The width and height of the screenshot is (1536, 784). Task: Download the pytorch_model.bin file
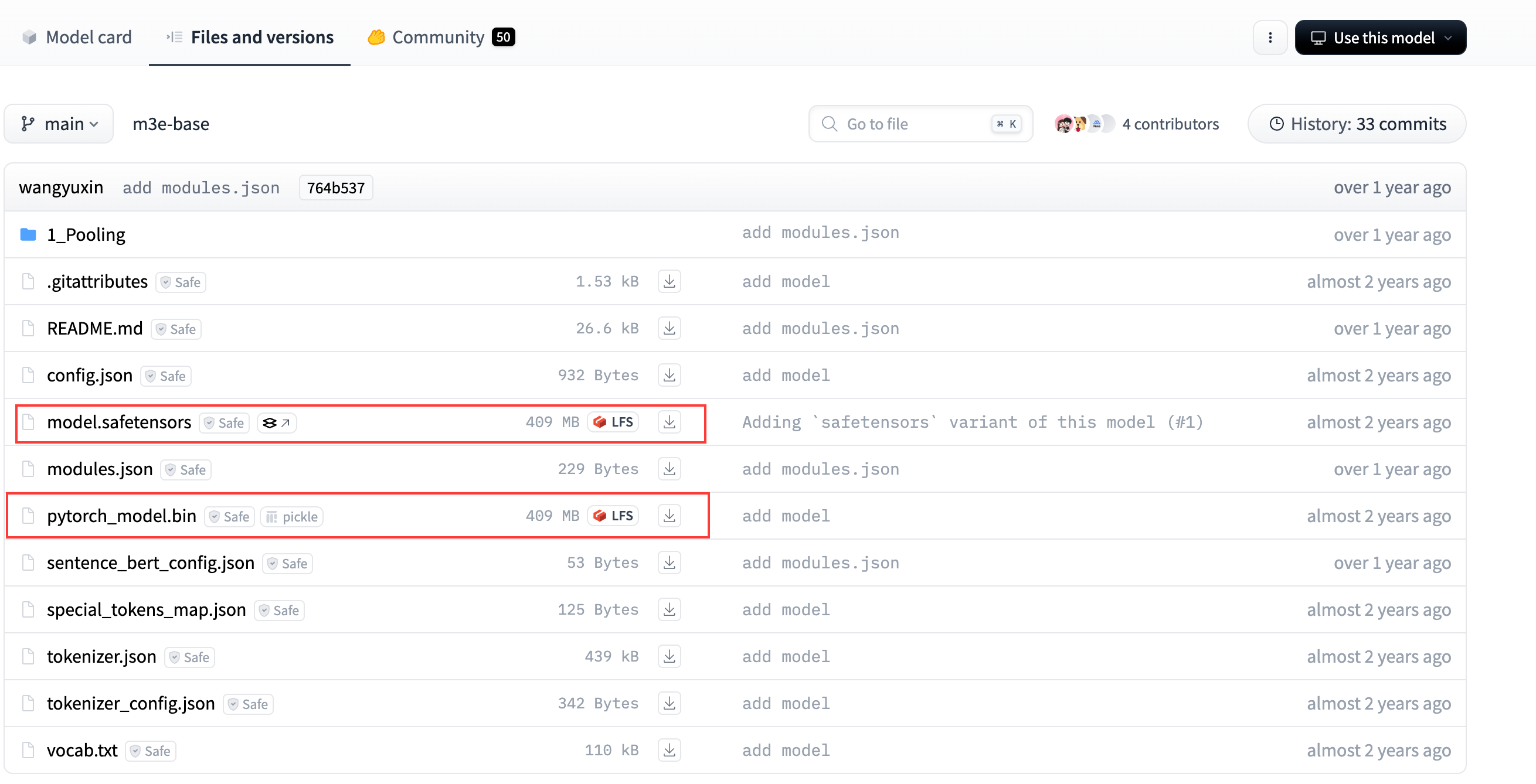pos(669,516)
